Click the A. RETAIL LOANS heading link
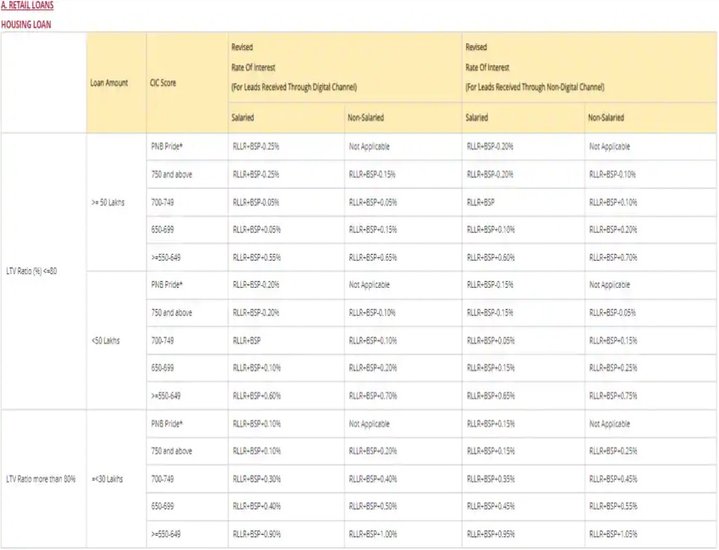Viewport: 719px width, 550px height. pos(28,6)
